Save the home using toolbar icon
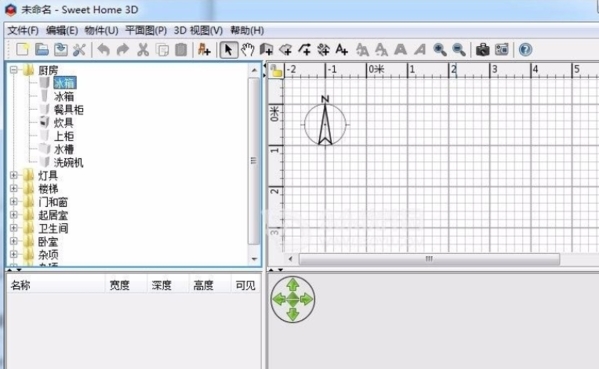This screenshot has height=369, width=599. [x=61, y=50]
